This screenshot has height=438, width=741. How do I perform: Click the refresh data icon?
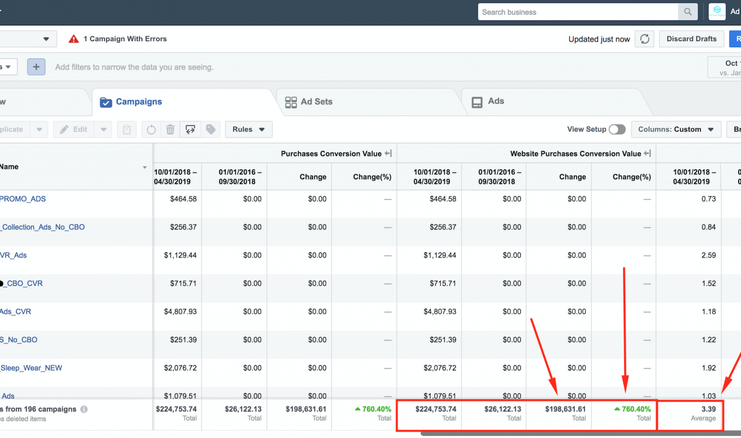(x=645, y=39)
